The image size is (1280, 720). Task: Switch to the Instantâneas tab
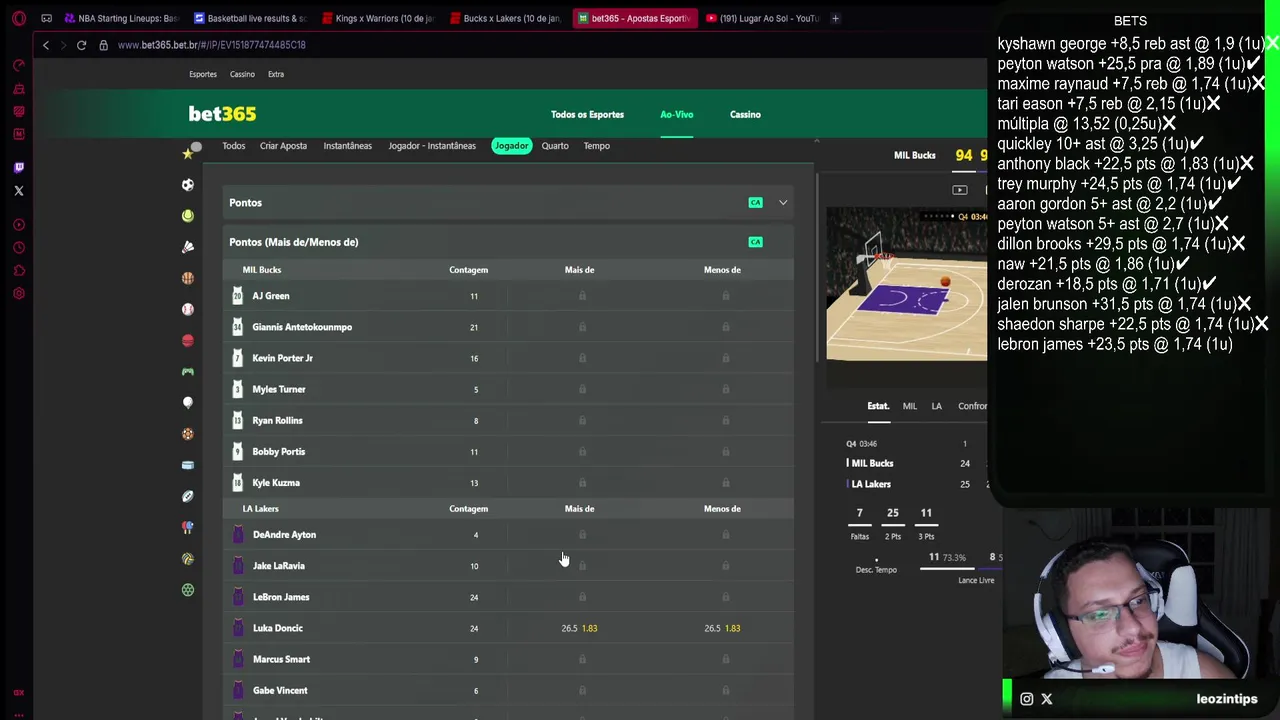pos(347,146)
